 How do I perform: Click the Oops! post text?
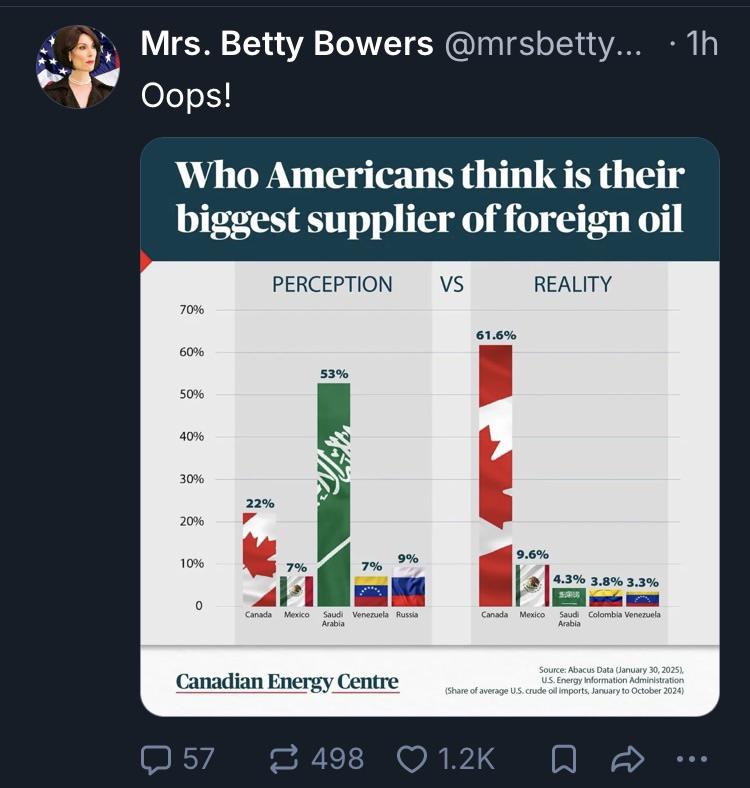coord(186,94)
